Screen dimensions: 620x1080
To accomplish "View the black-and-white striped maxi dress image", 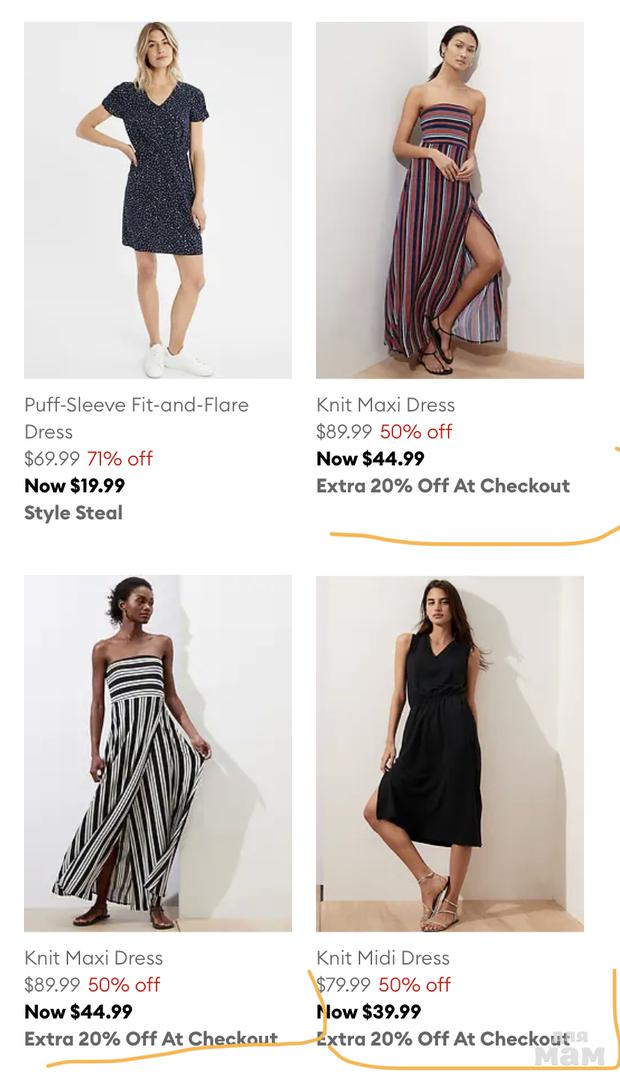I will [x=158, y=753].
